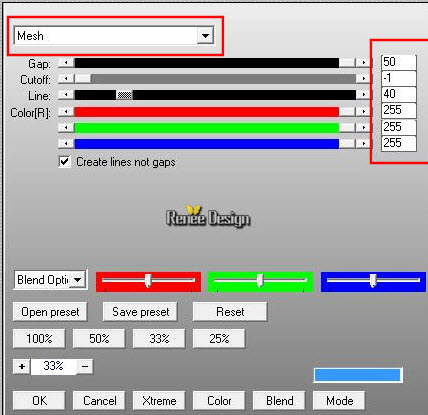428x415 pixels.
Task: Click the Color[R] slider's right arrow
Action: pyautogui.click(x=363, y=111)
